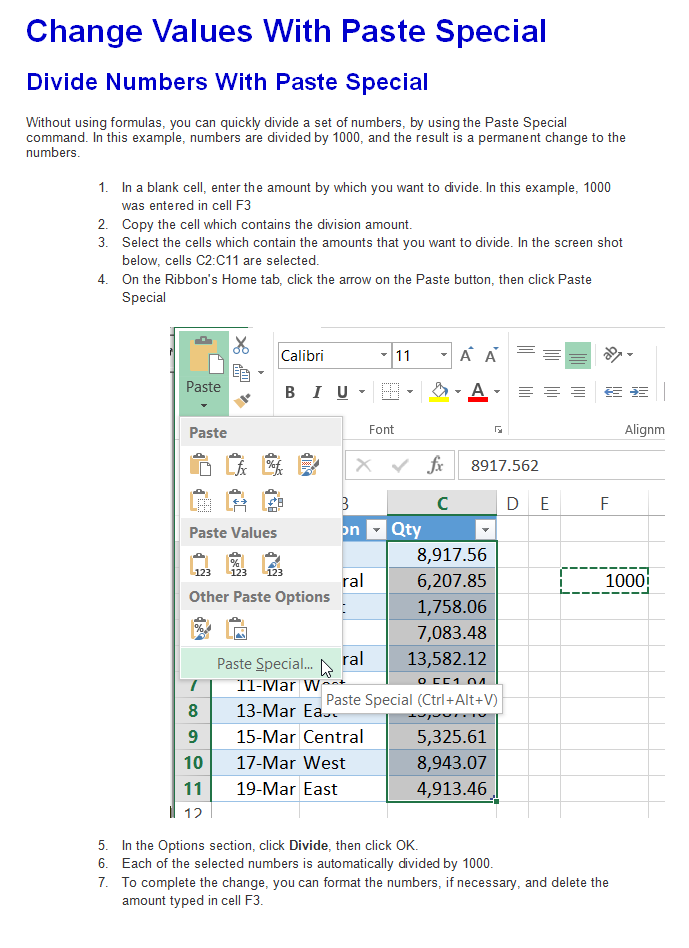Select the Format Painter brush icon

[x=242, y=400]
